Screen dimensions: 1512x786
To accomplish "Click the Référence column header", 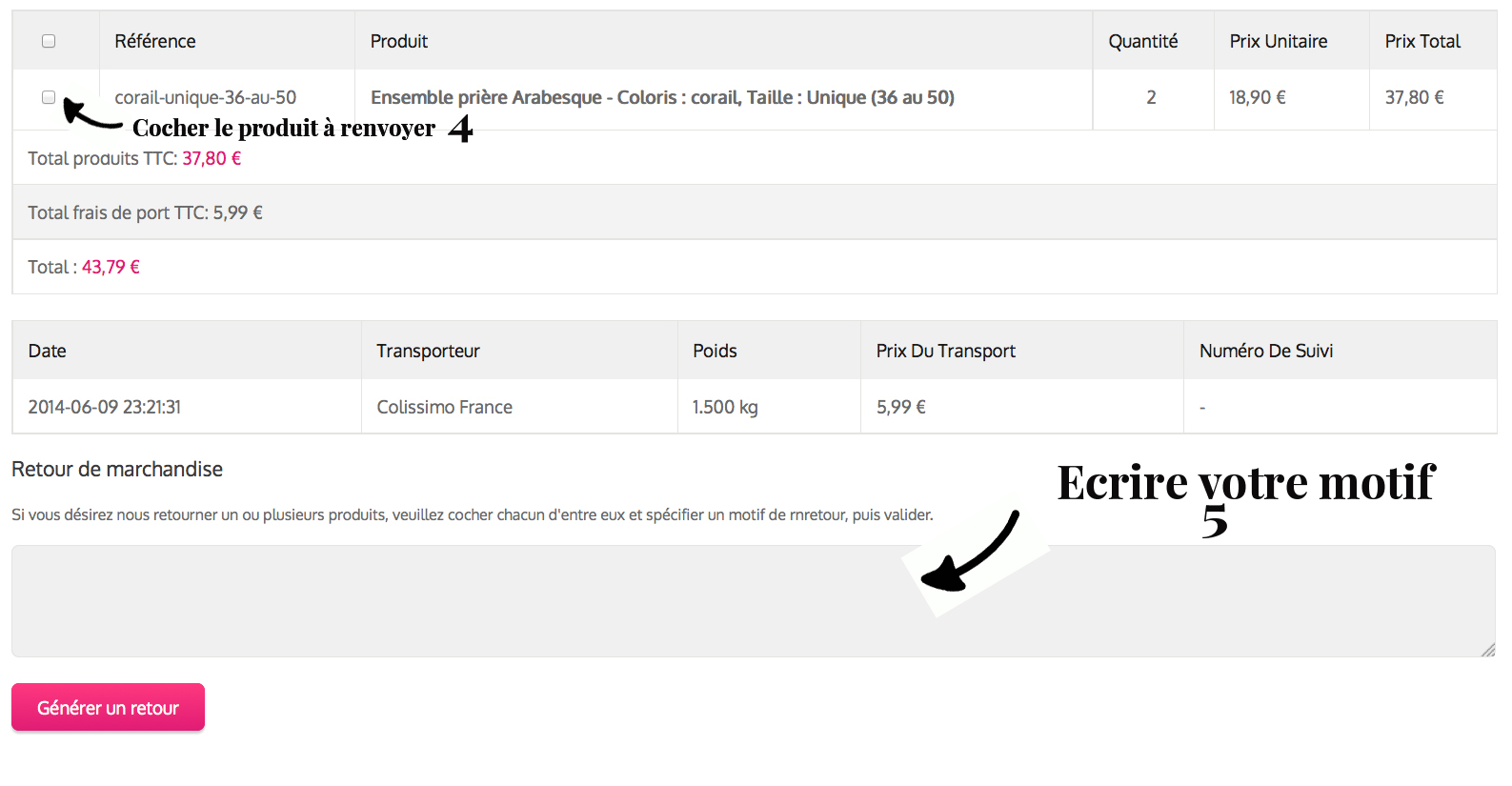I will pos(155,41).
